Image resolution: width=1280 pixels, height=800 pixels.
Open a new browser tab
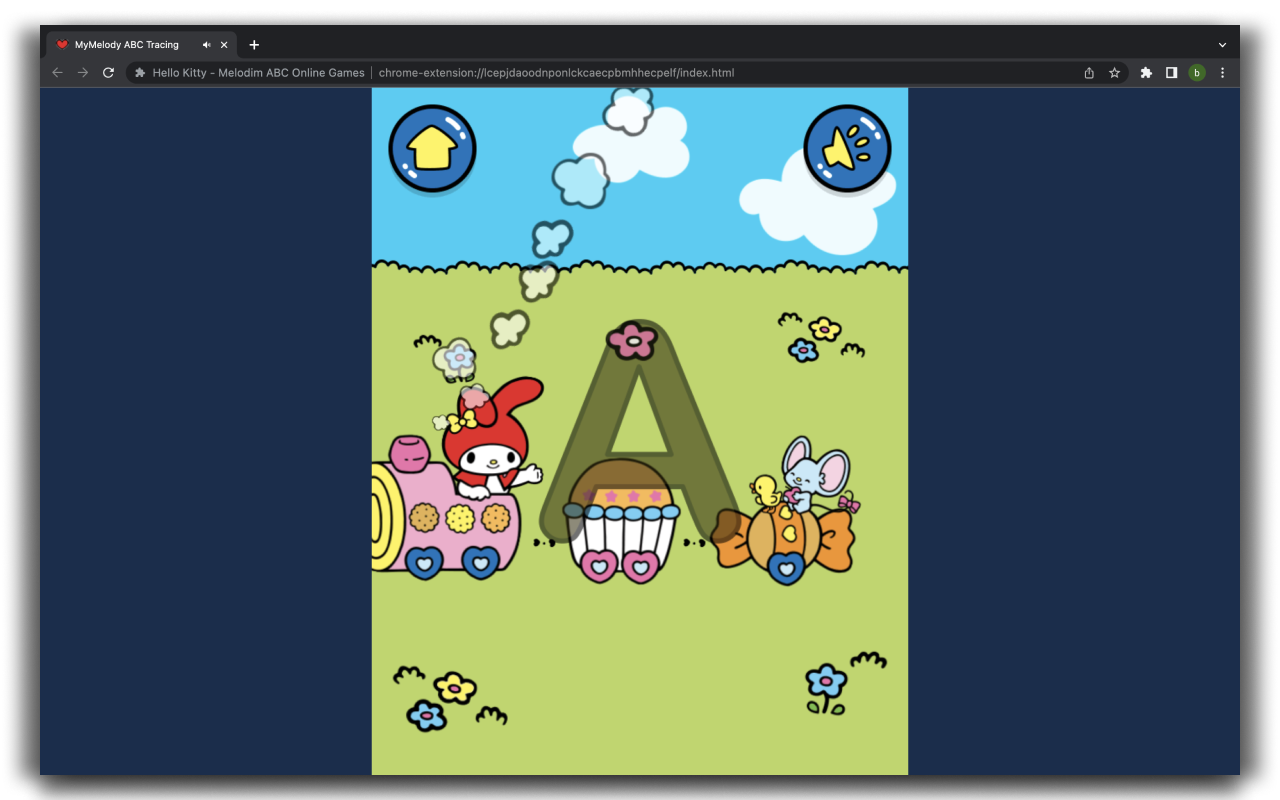(x=254, y=45)
